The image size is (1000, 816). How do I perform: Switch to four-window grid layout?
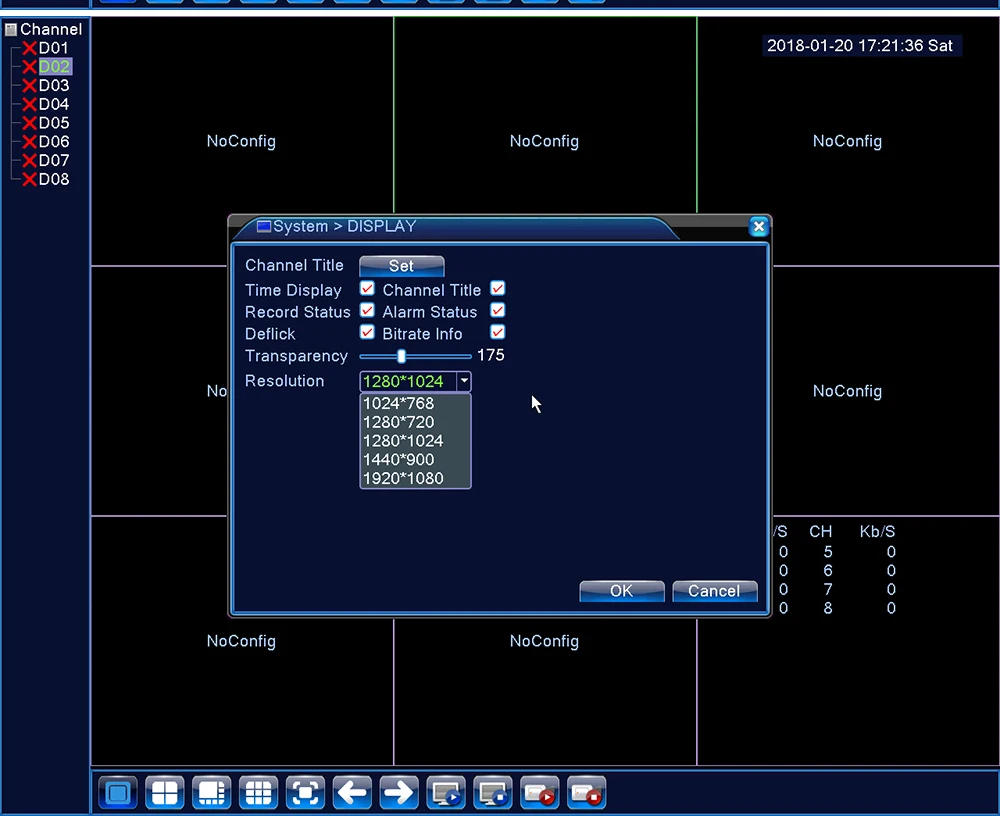point(165,793)
